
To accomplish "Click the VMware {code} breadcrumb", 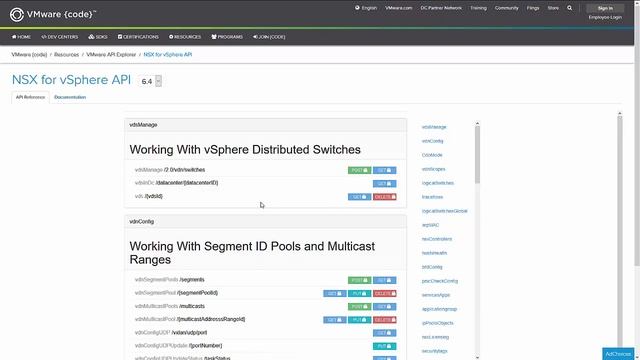I will tap(29, 54).
